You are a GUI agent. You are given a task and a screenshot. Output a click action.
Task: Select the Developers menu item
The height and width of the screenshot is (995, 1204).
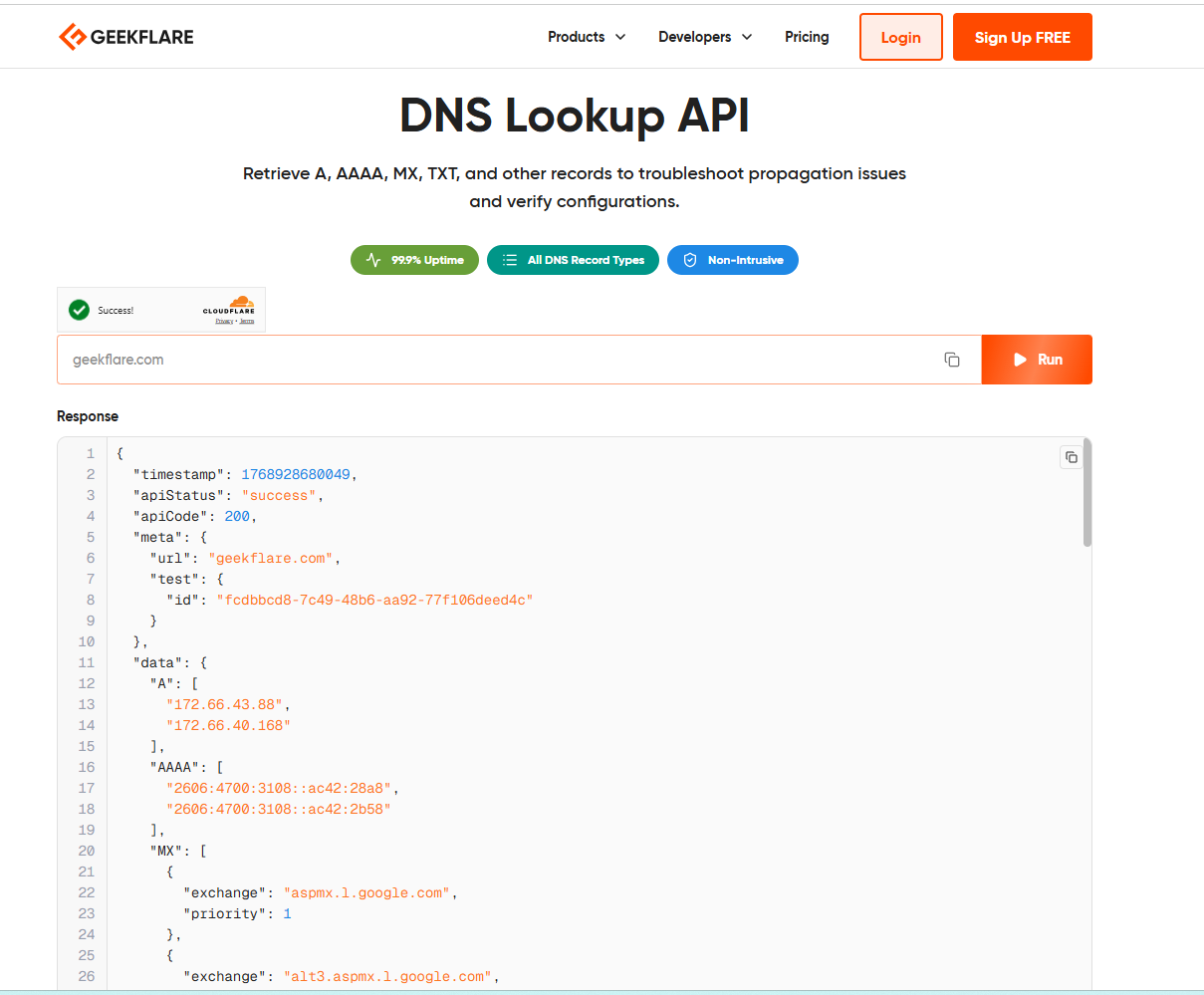(x=696, y=36)
